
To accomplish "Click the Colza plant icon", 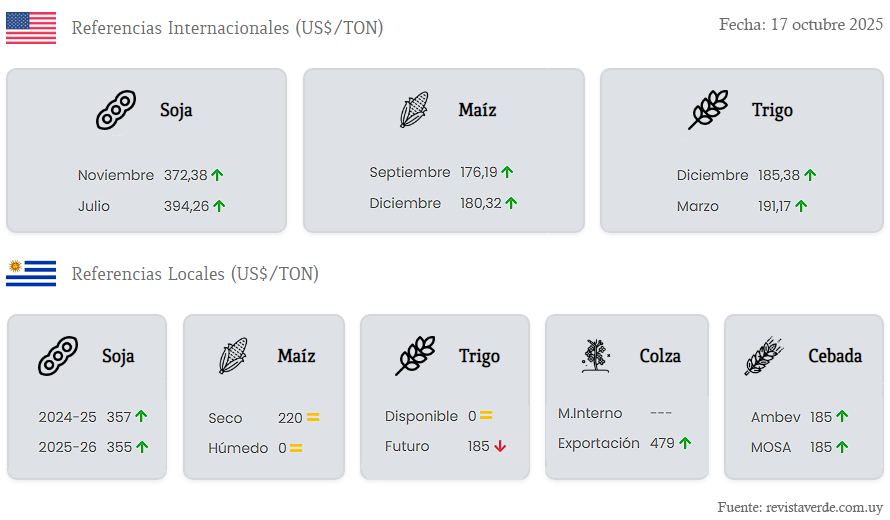I will pyautogui.click(x=596, y=356).
